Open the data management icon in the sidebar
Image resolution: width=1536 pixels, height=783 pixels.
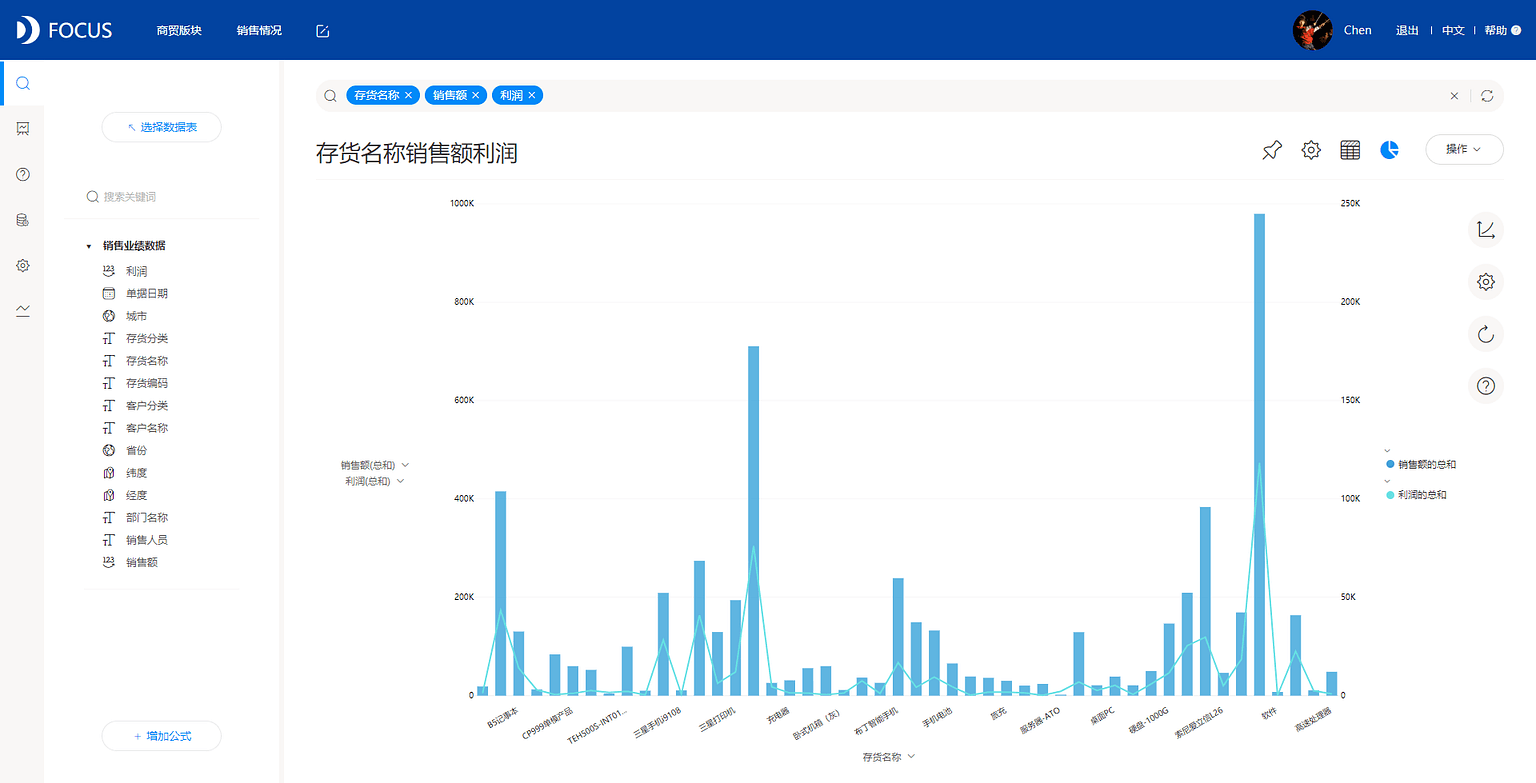22,220
